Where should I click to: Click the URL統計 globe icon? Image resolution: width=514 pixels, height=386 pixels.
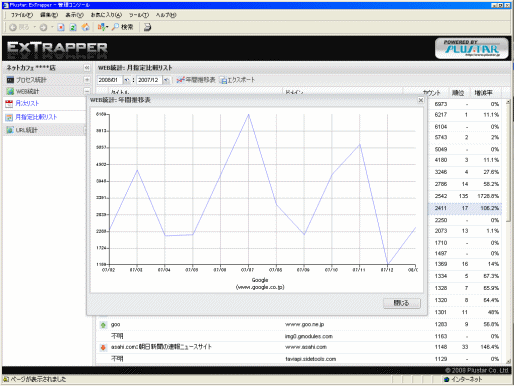coord(10,130)
